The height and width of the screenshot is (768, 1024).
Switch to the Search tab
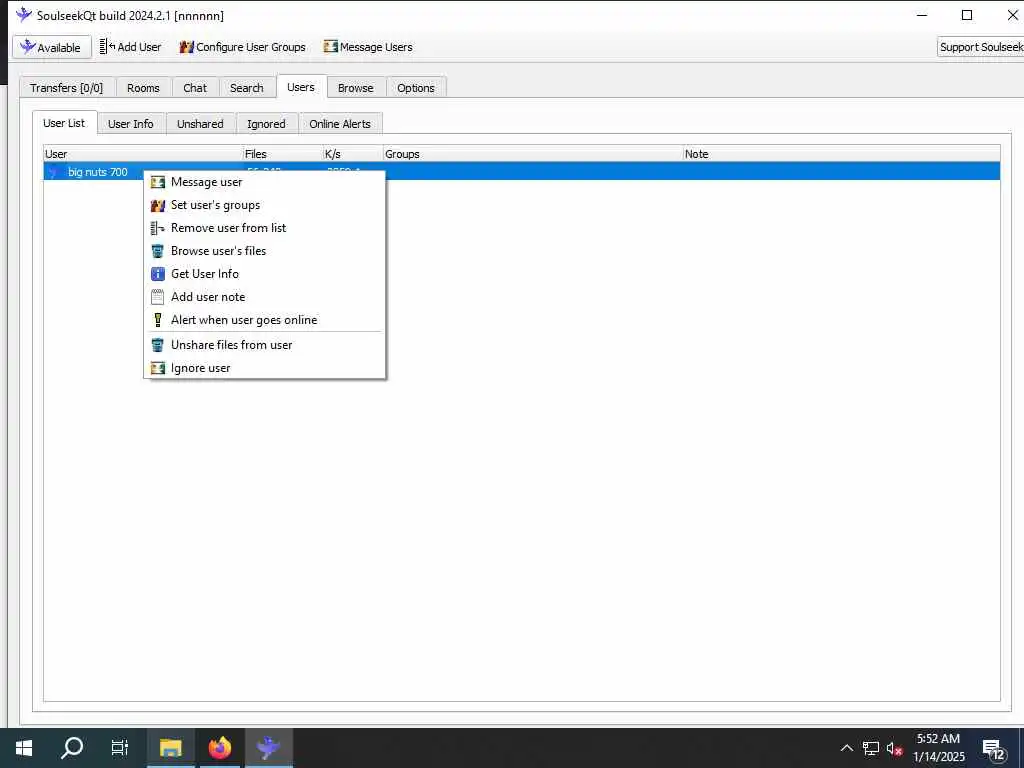[246, 88]
